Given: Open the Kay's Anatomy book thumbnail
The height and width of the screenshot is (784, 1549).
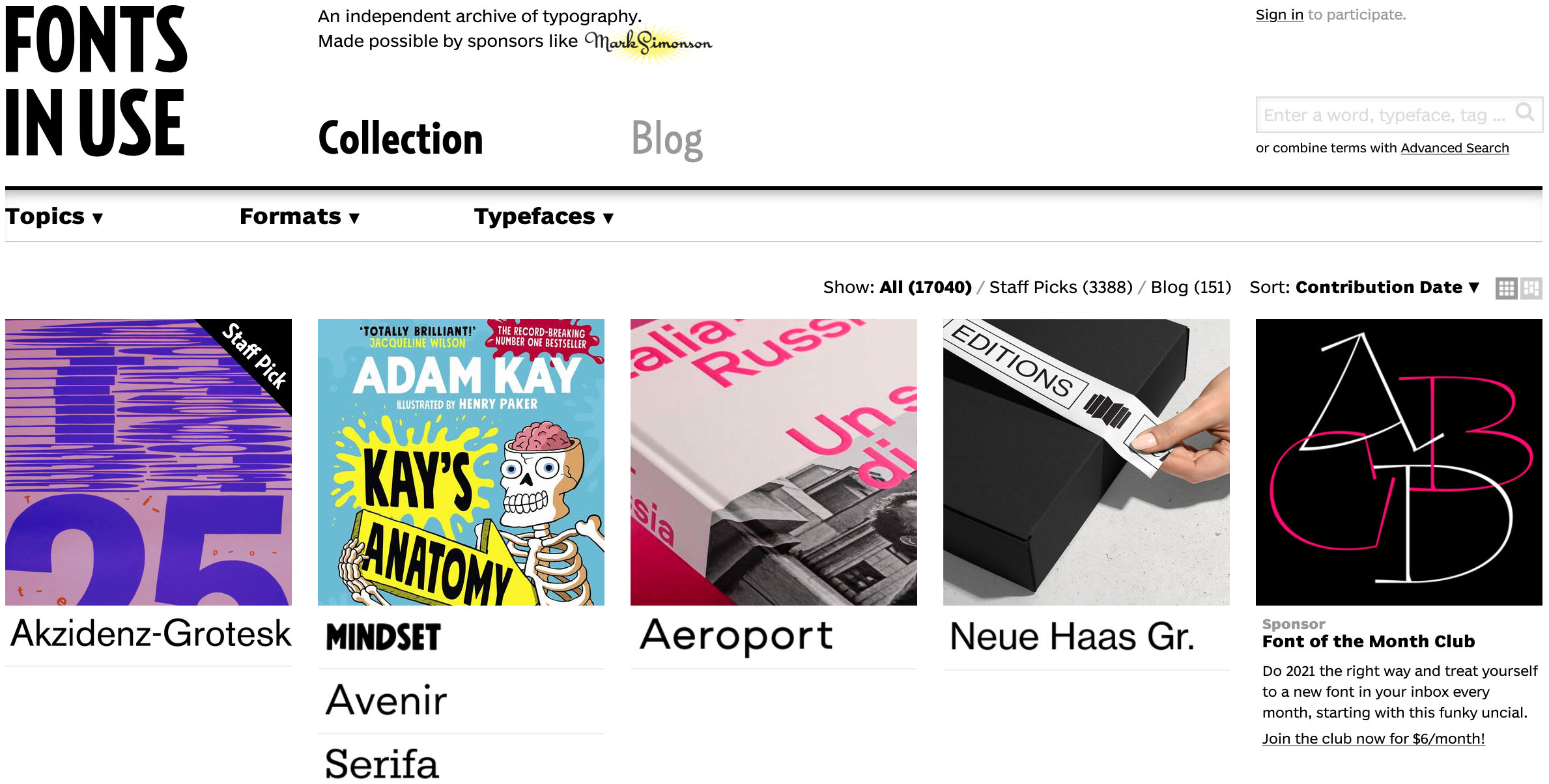Looking at the screenshot, I should tap(461, 462).
